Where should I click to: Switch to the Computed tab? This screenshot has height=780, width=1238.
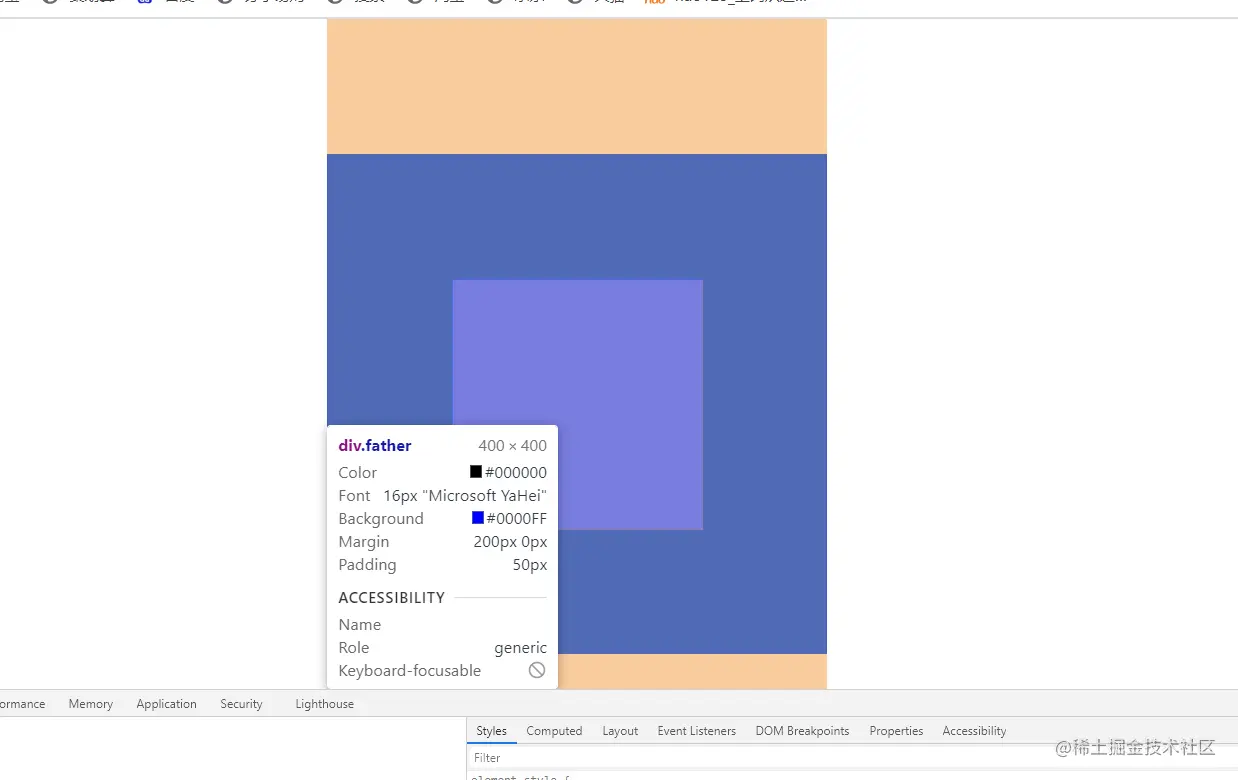tap(554, 731)
